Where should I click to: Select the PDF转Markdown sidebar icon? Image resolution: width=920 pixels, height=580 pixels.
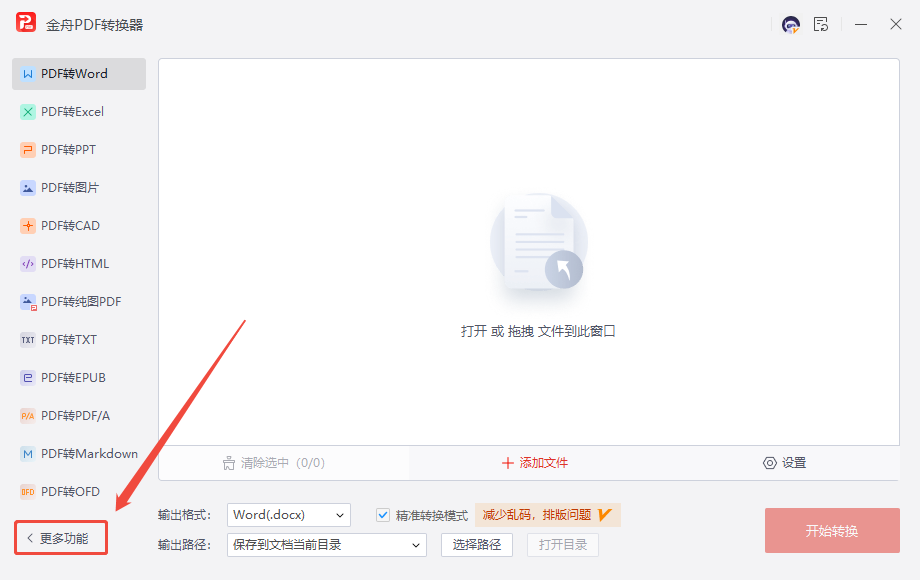click(28, 454)
